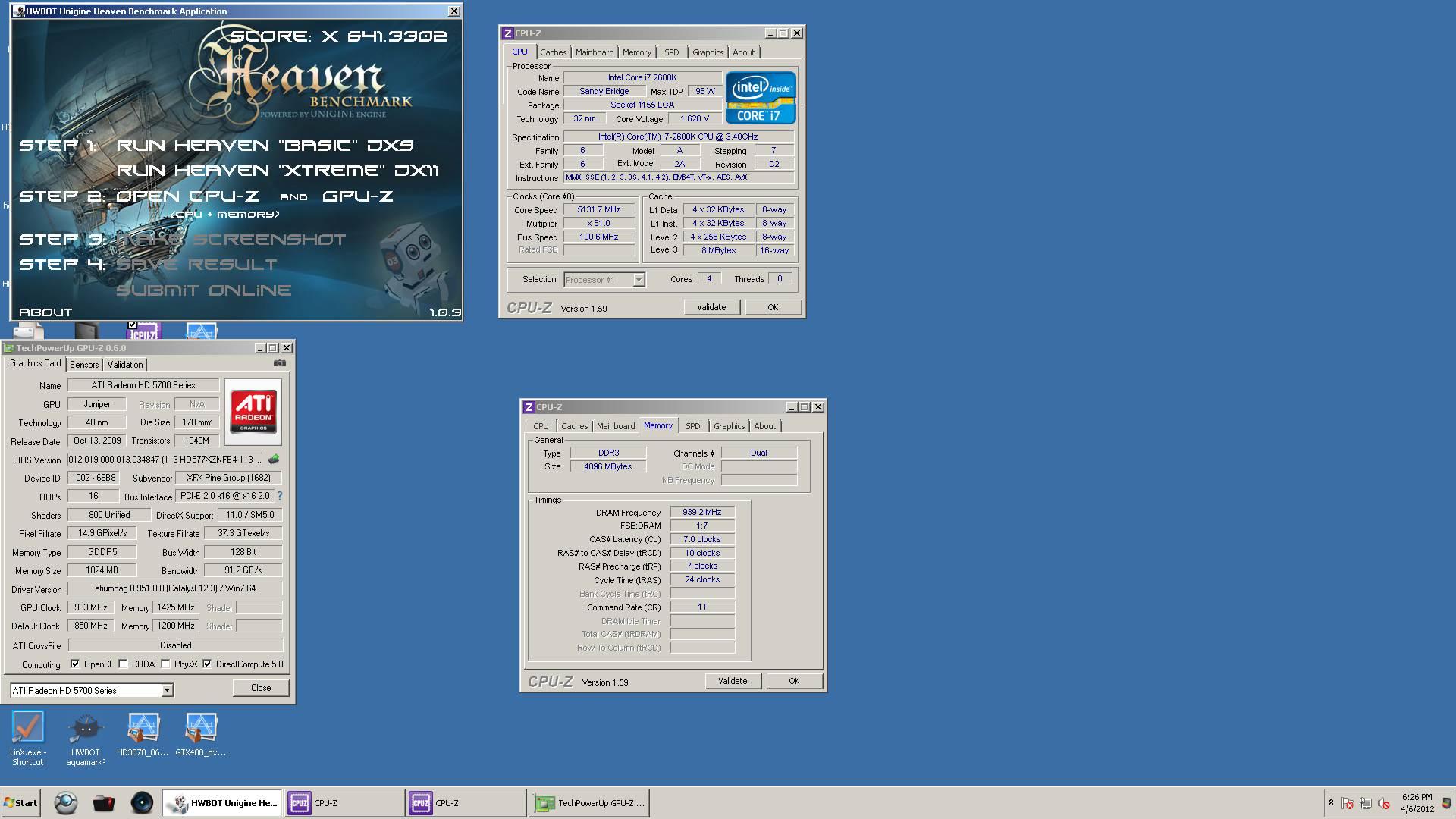Switch to TechPowerUp GPU-Z taskbar item
The width and height of the screenshot is (1456, 819).
(588, 803)
